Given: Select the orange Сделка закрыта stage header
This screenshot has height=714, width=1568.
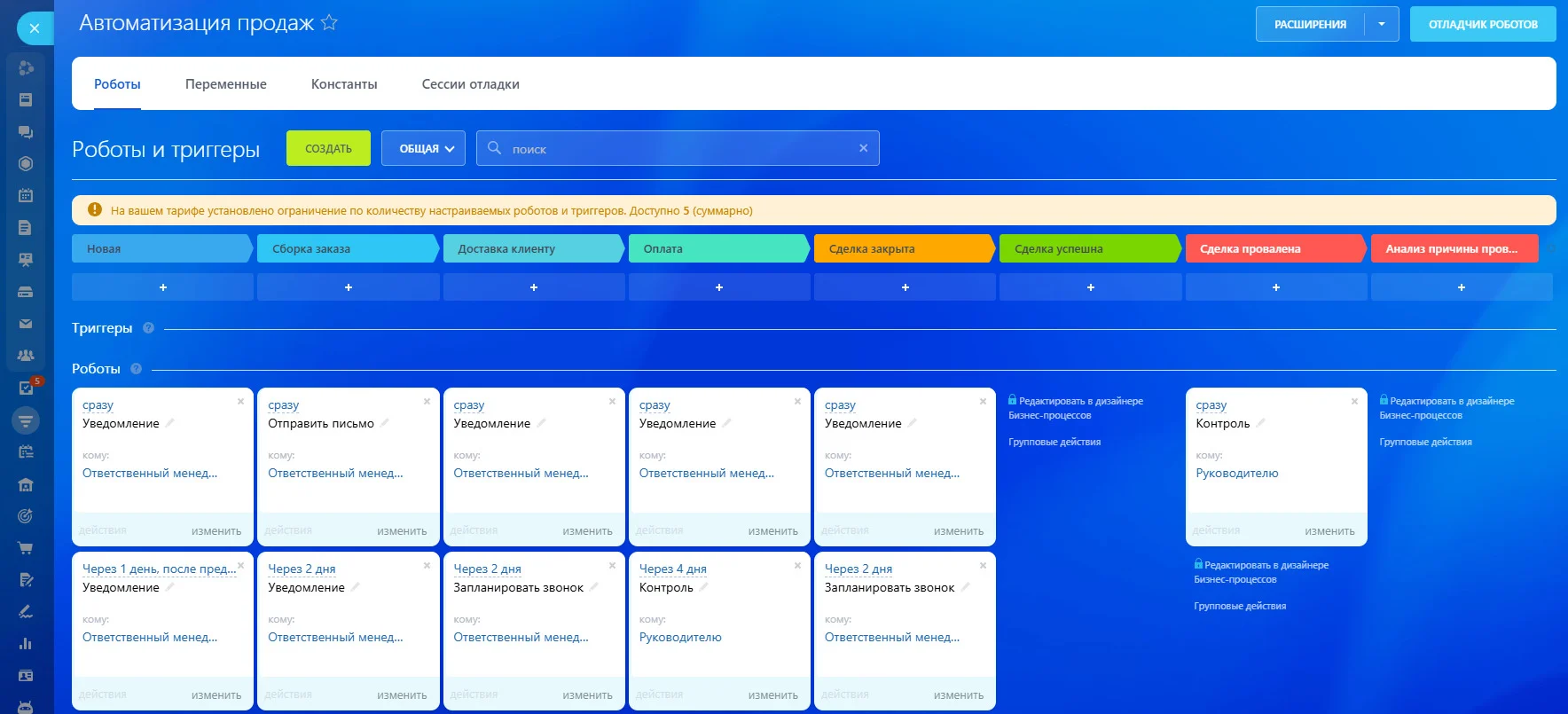Looking at the screenshot, I should 900,249.
